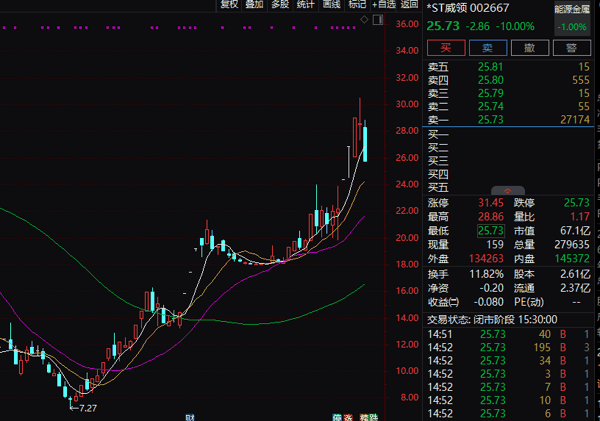Click the 撤 cancel order button
Viewport: 600px width, 421px height.
(x=530, y=48)
